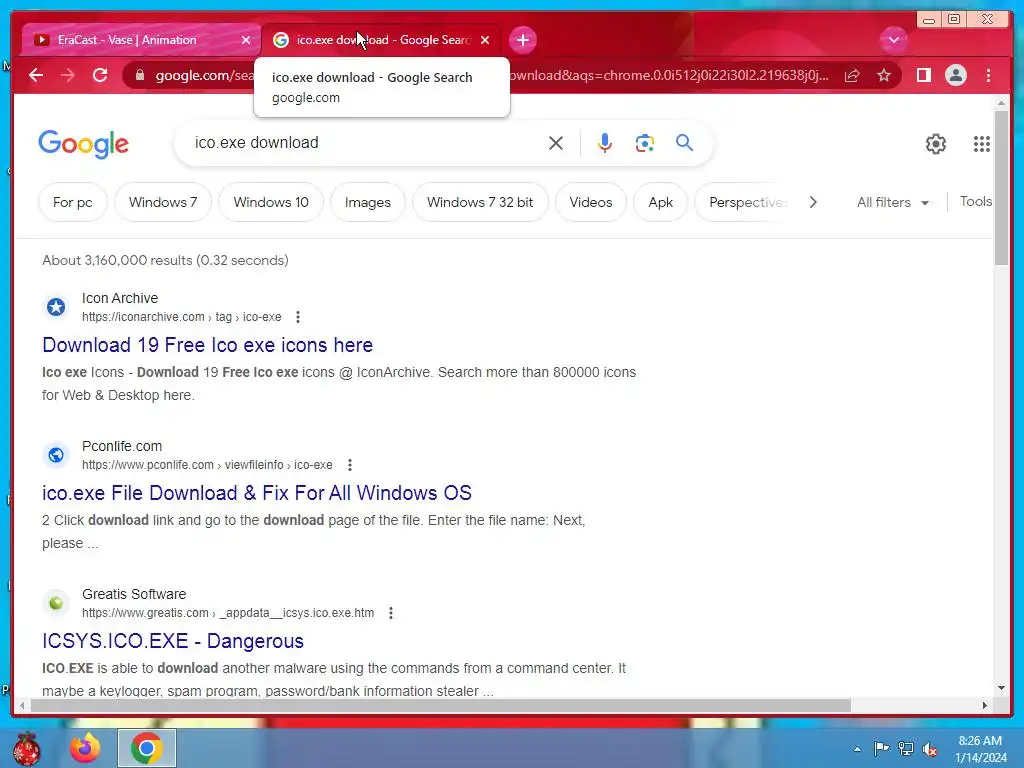
Task: Apply the Windows 10 filter chip
Action: 271,202
